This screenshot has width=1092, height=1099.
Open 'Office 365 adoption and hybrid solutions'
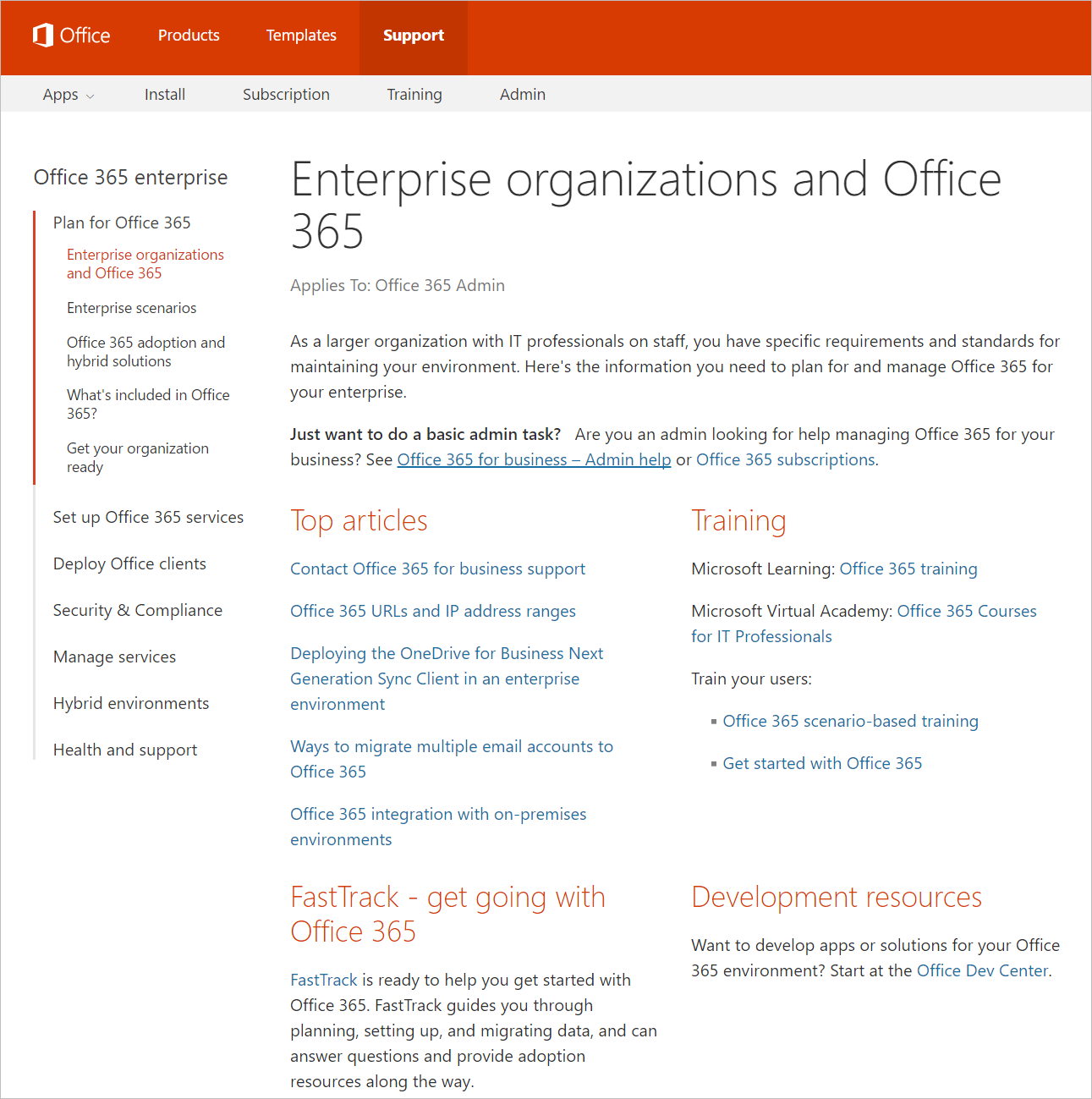[145, 351]
